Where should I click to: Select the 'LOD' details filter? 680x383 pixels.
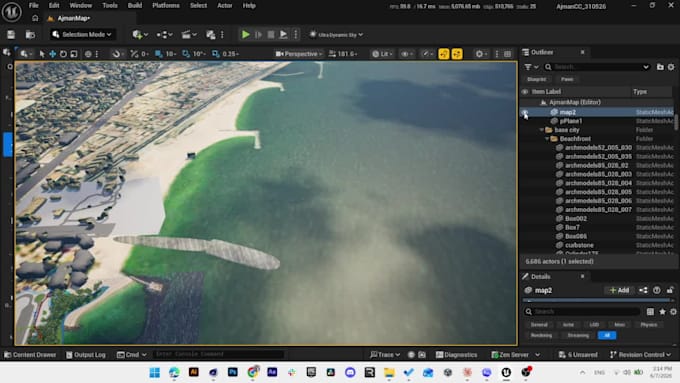594,324
